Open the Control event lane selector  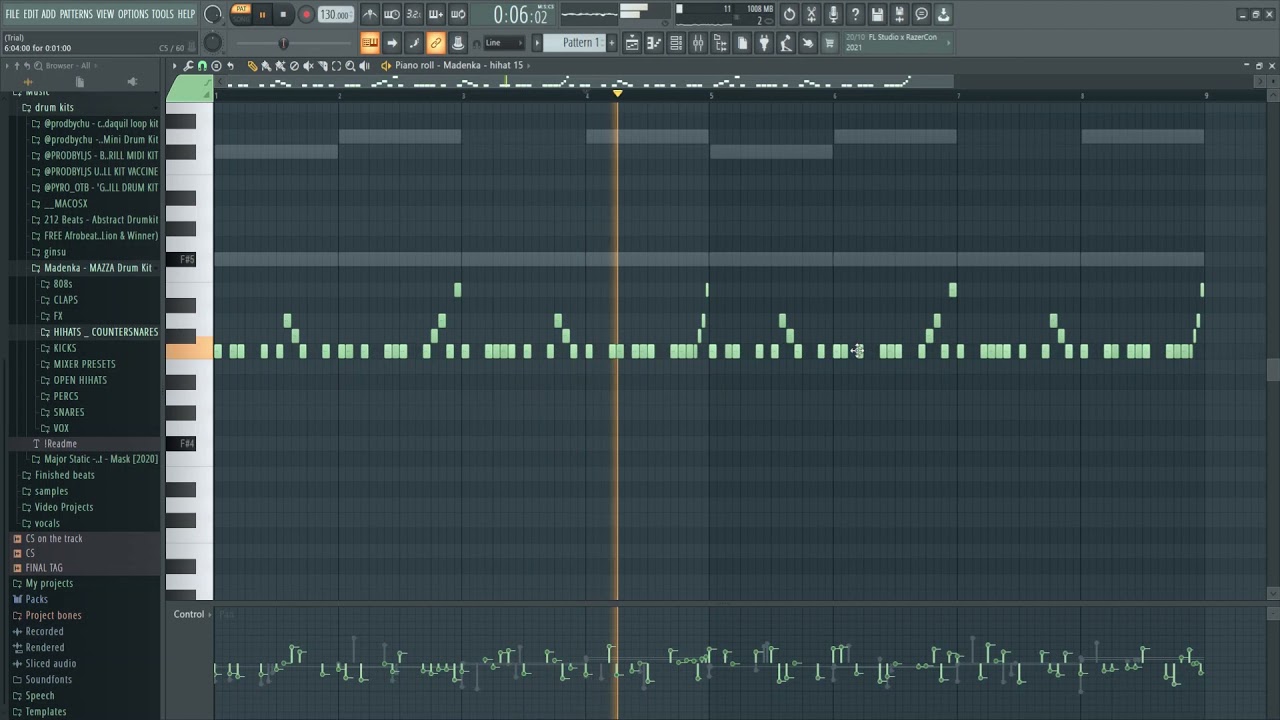[191, 614]
